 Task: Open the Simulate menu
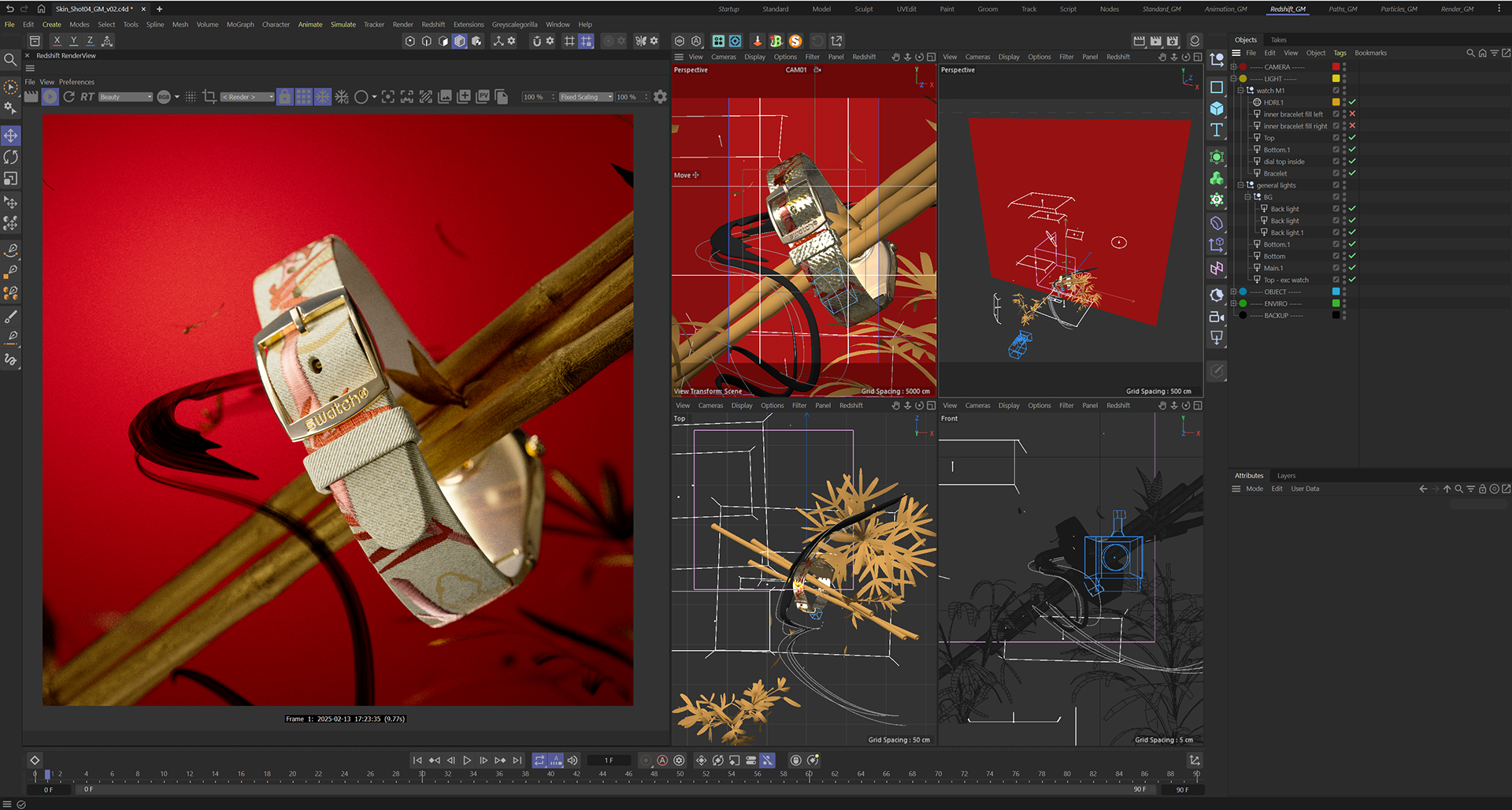pyautogui.click(x=343, y=24)
